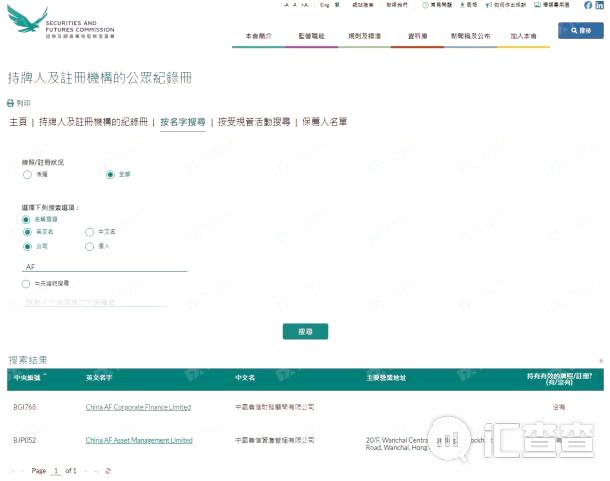
Task: Open the 新聞稿及公布 navigation menu
Action: point(470,36)
